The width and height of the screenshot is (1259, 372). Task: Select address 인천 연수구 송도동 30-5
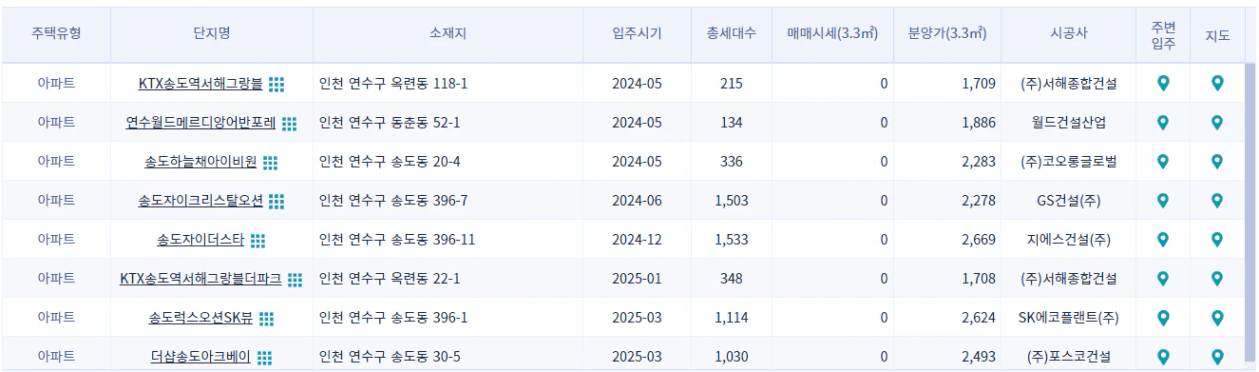point(390,357)
